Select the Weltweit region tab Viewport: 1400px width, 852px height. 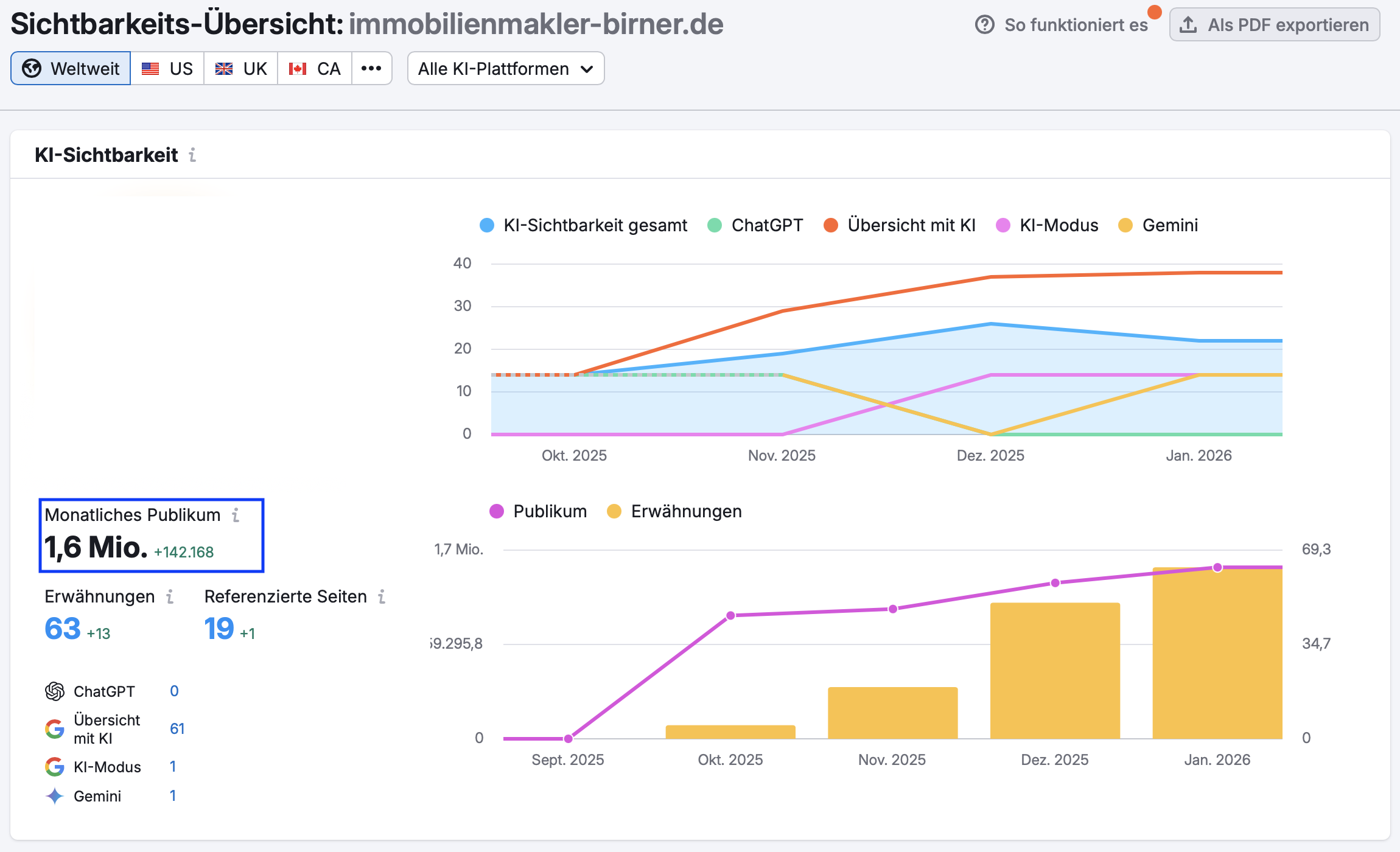click(x=71, y=69)
